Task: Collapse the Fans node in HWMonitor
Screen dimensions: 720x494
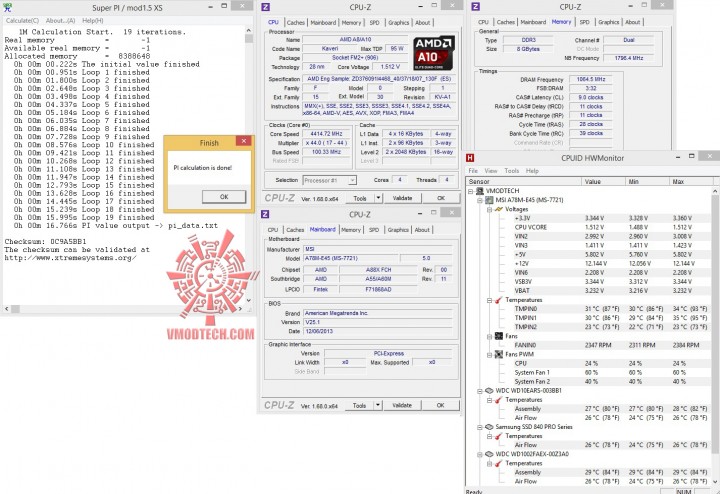Action: coord(489,337)
